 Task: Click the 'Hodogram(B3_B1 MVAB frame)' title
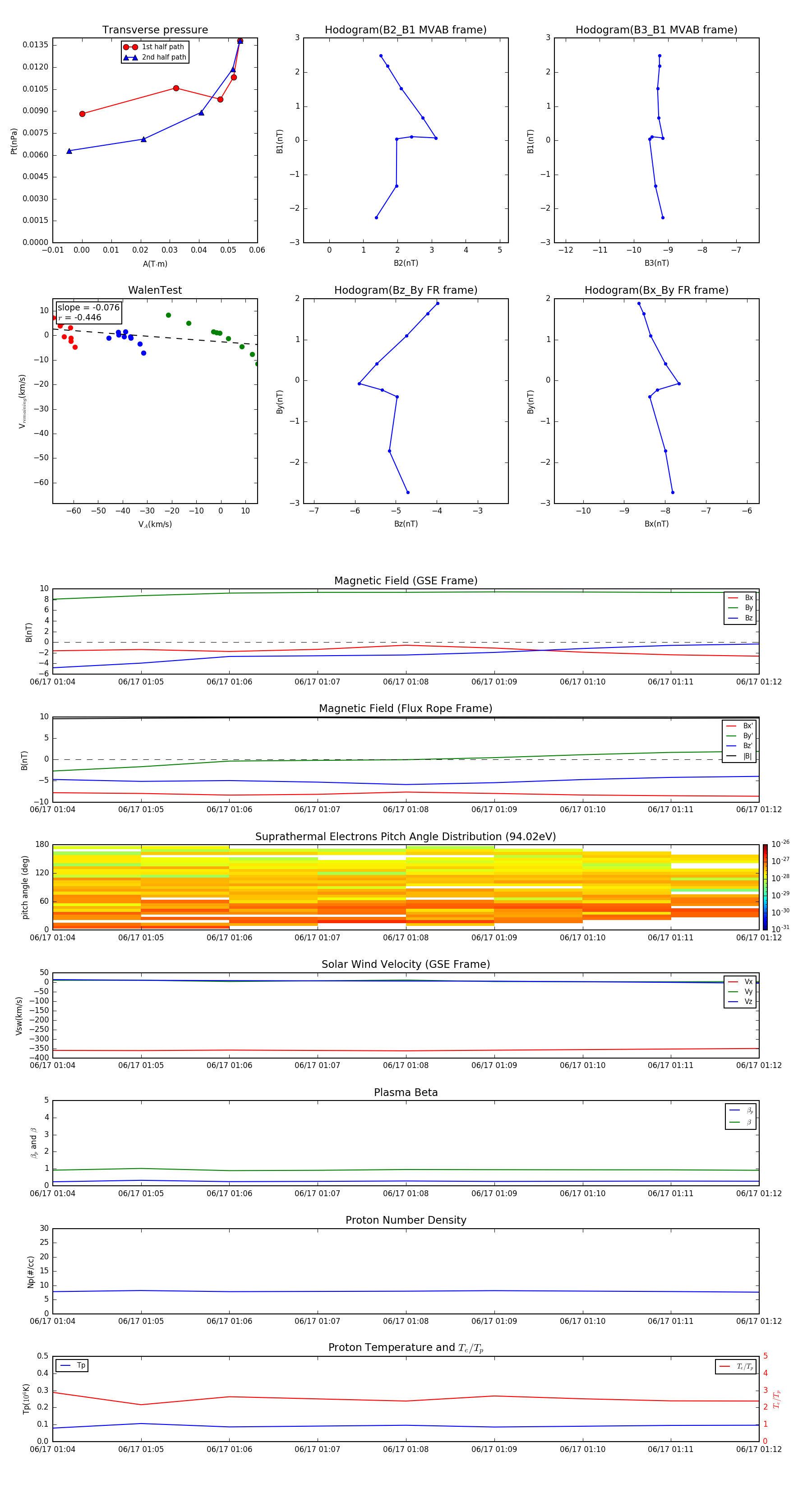656,30
